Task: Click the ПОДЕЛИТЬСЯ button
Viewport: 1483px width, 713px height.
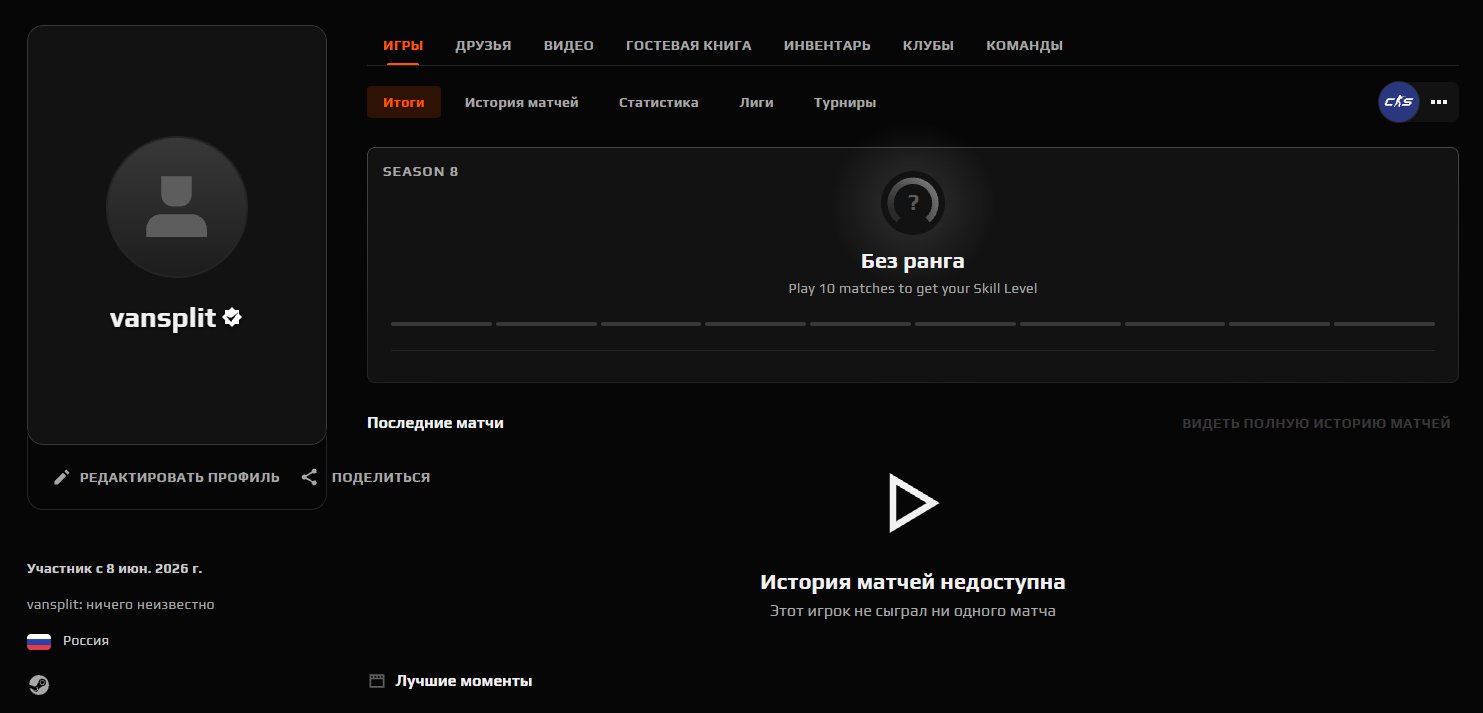Action: click(366, 477)
